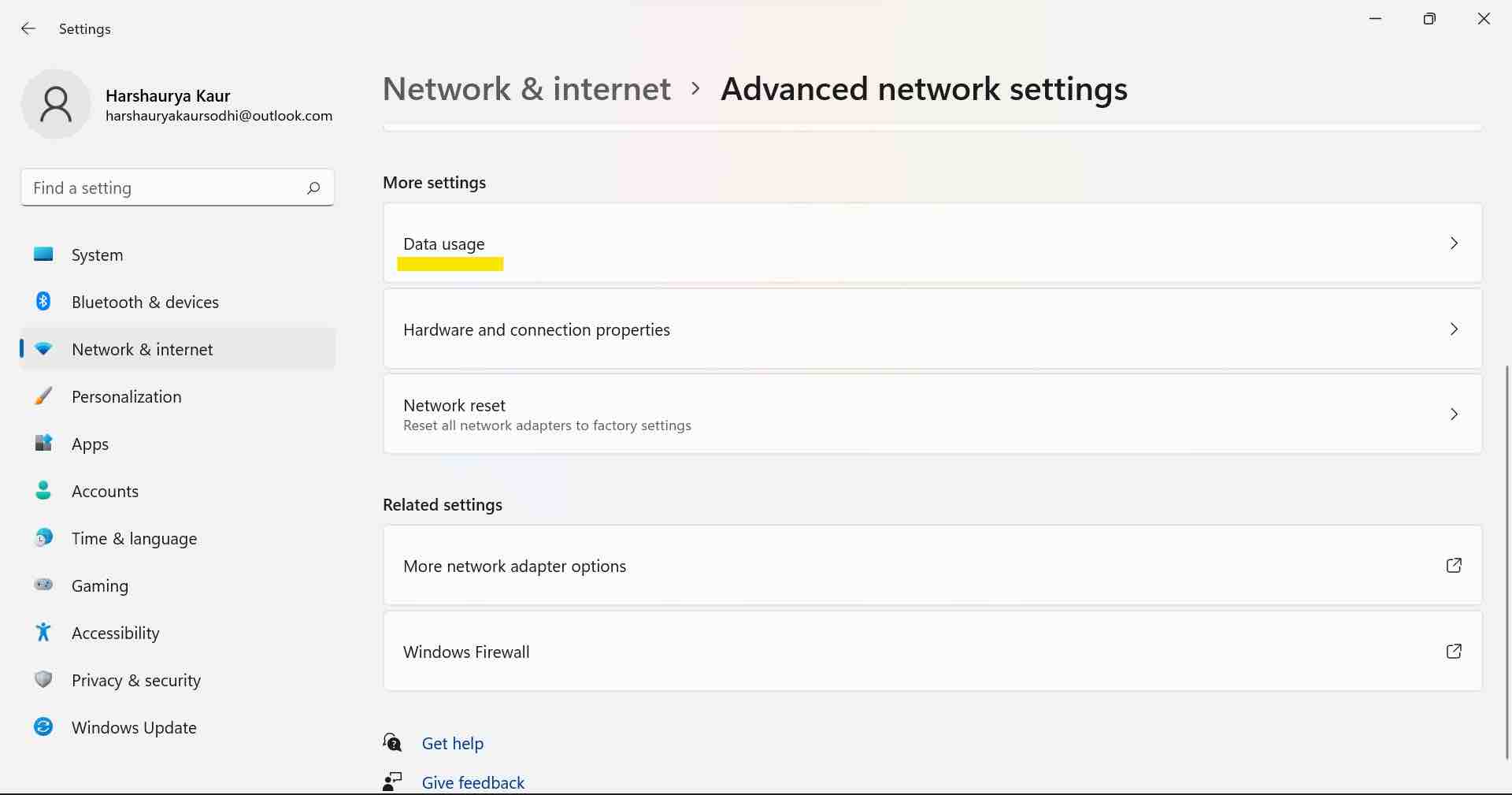Switch to the Apps settings section
The width and height of the screenshot is (1512, 795).
tap(90, 444)
